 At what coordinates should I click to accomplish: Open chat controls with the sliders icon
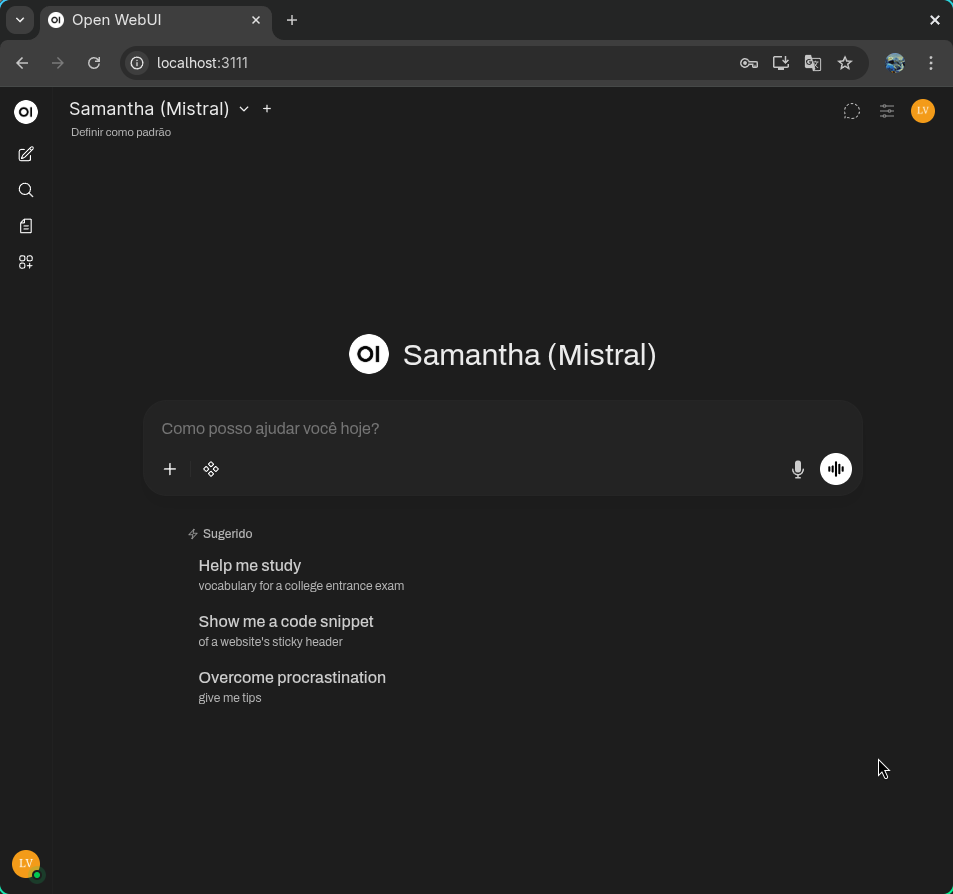pos(887,111)
